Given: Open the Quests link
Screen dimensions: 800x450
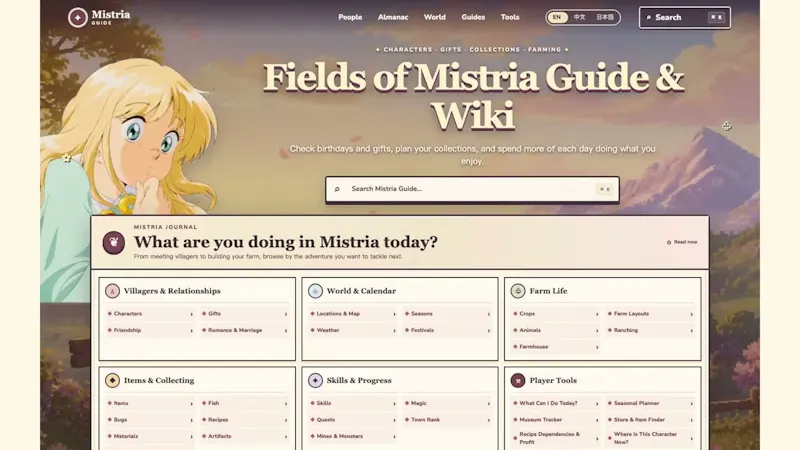Looking at the screenshot, I should point(353,420).
